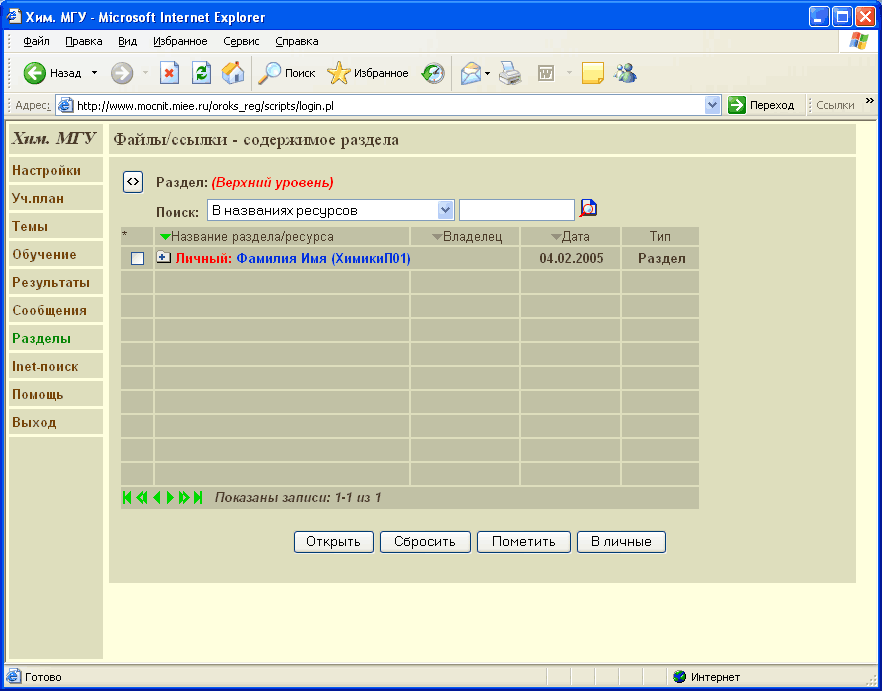
Task: Click the Forward arrow icon
Action: (122, 73)
